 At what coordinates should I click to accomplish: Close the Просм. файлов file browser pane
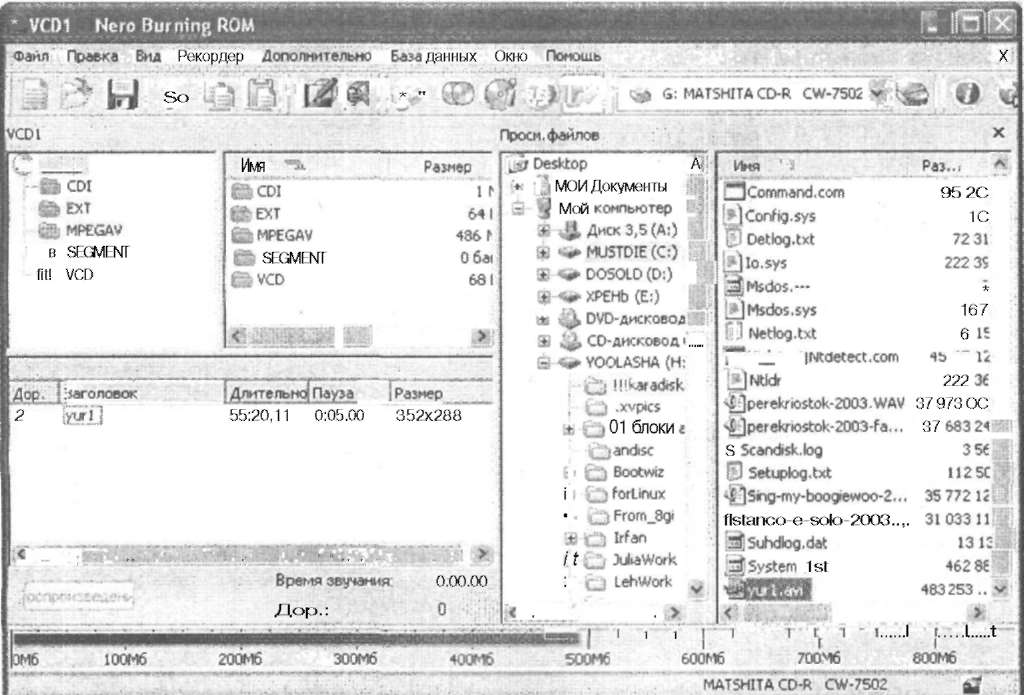(998, 133)
